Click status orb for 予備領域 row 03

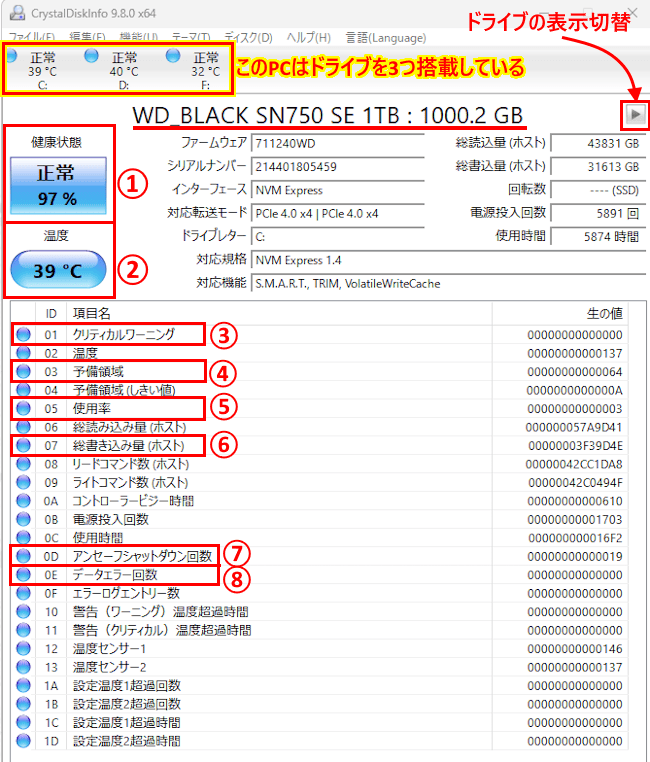tap(23, 371)
